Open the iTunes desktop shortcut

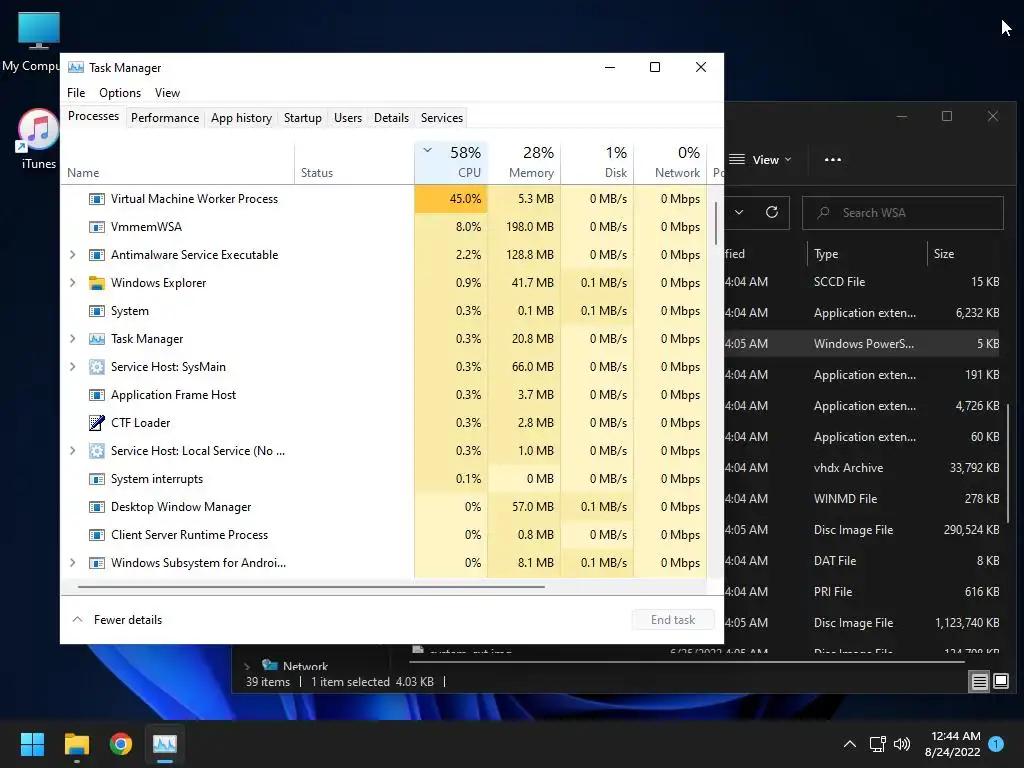[38, 139]
